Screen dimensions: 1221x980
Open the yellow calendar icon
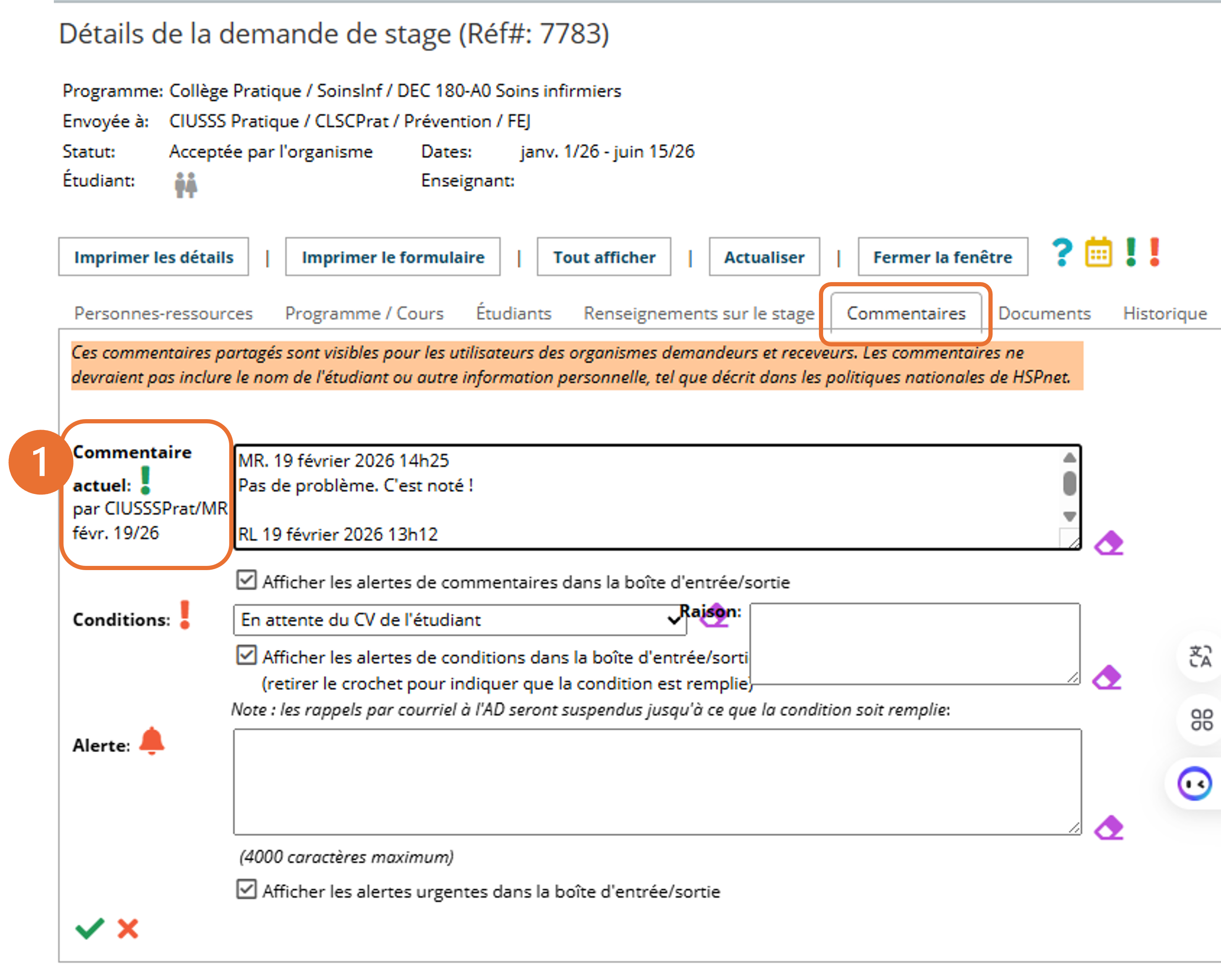[x=1098, y=253]
